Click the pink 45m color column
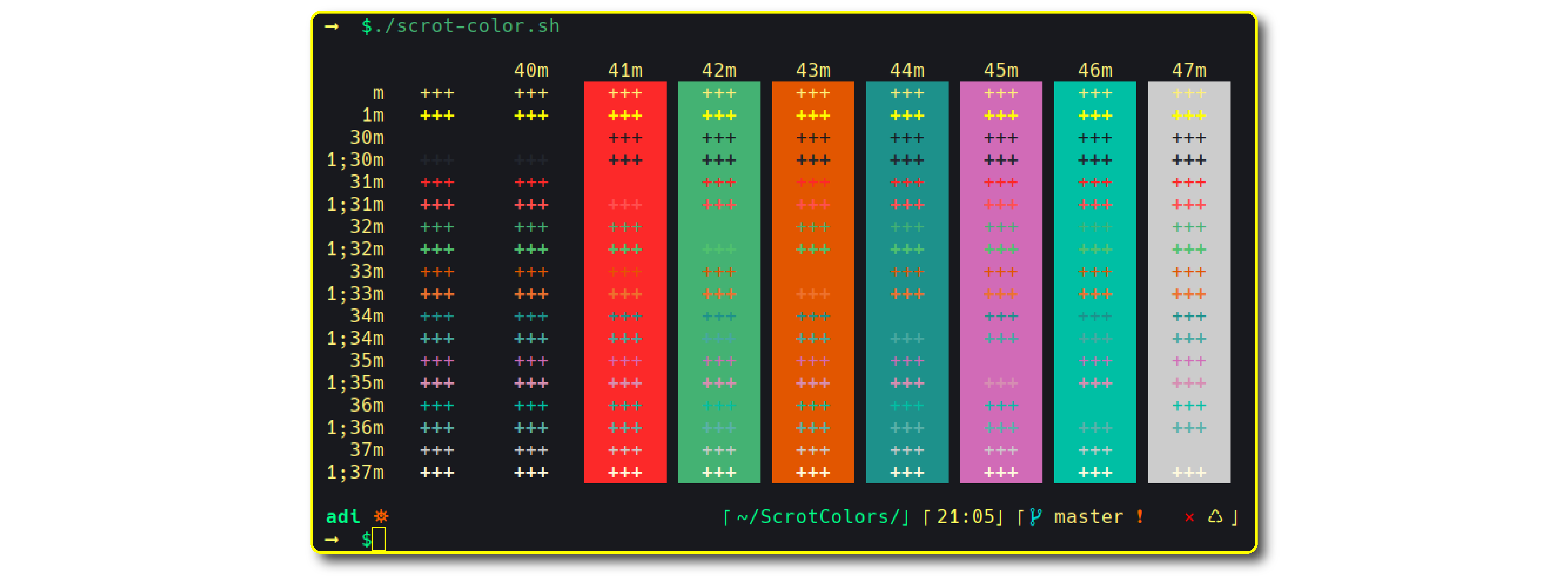Screen dimensions: 1568x576 [1001, 281]
